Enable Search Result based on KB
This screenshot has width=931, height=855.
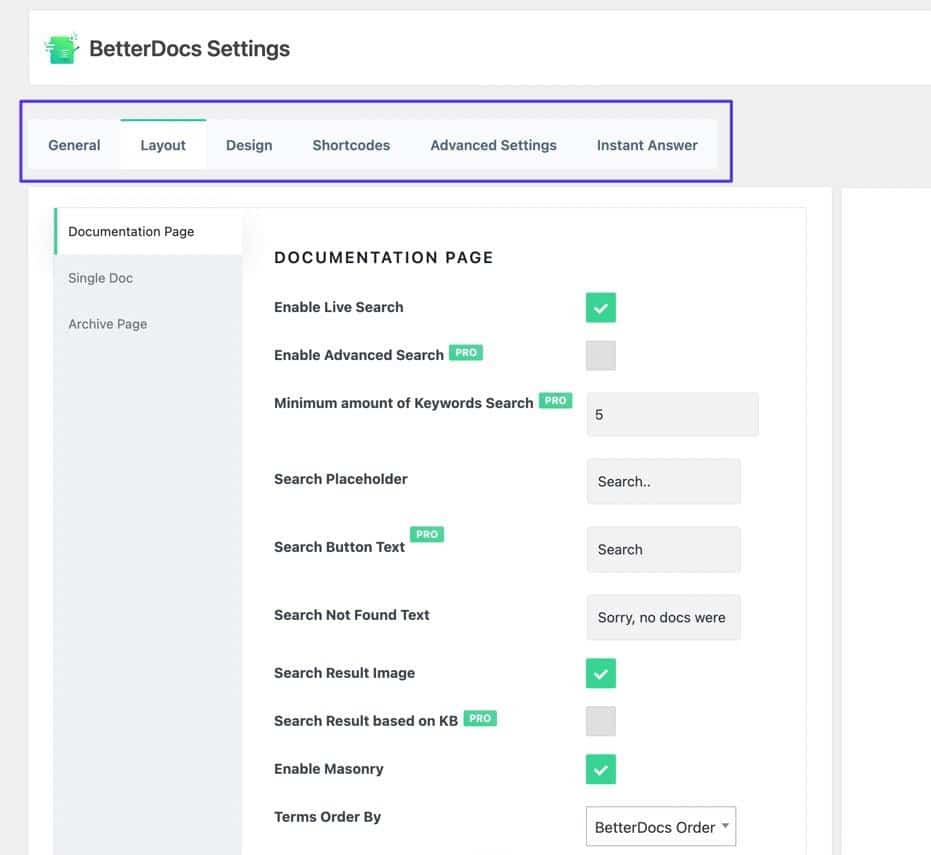[600, 721]
